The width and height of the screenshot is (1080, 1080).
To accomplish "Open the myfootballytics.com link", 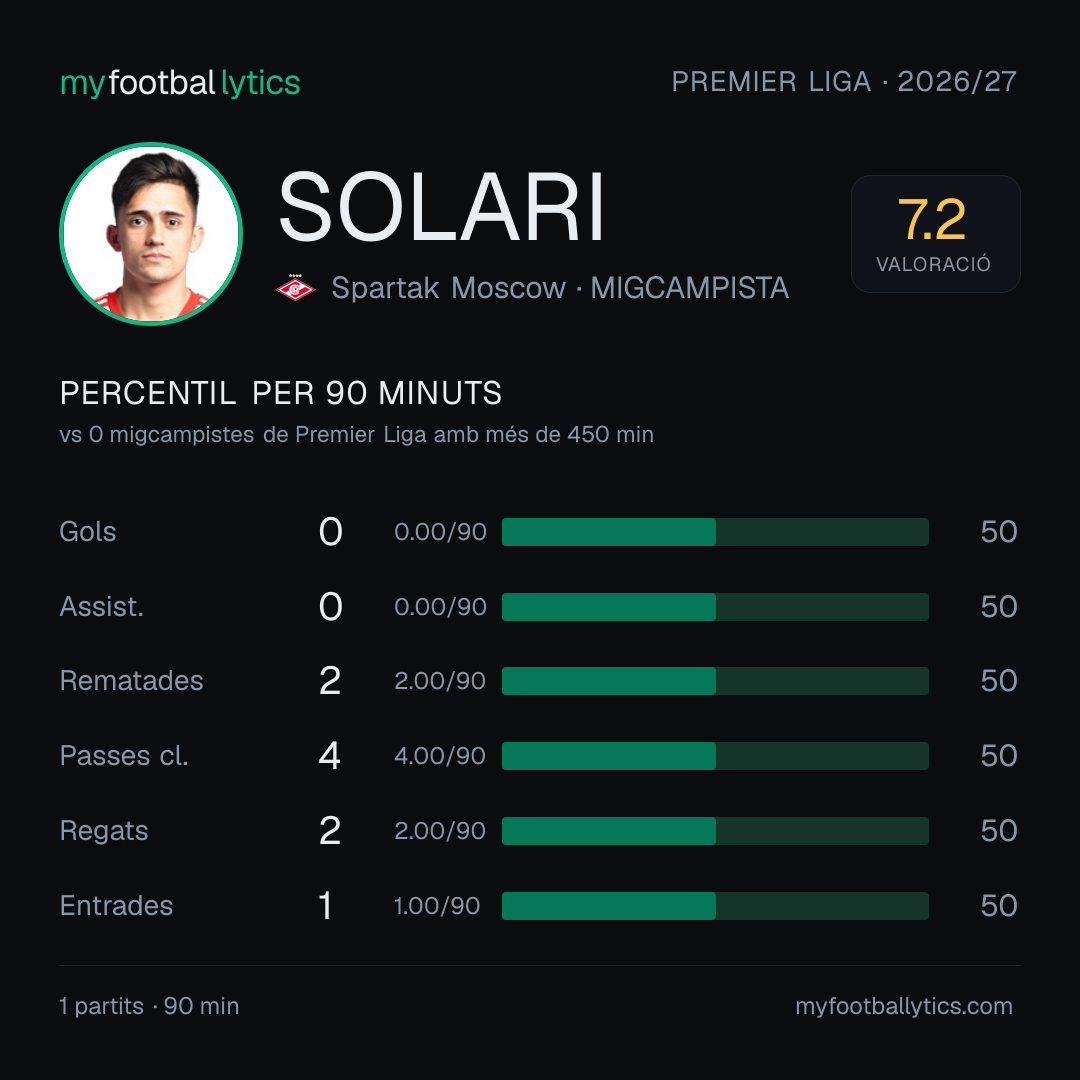I will click(904, 1006).
